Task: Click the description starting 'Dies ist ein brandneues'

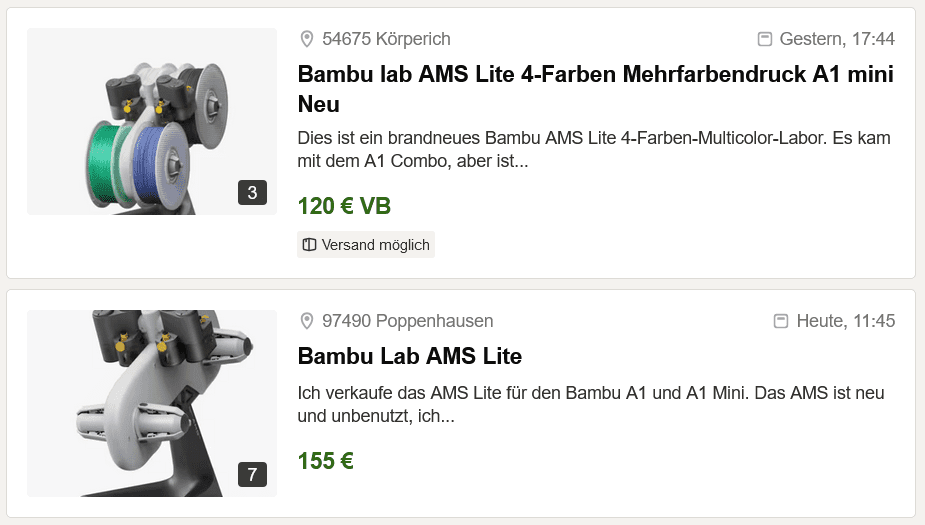Action: point(594,149)
